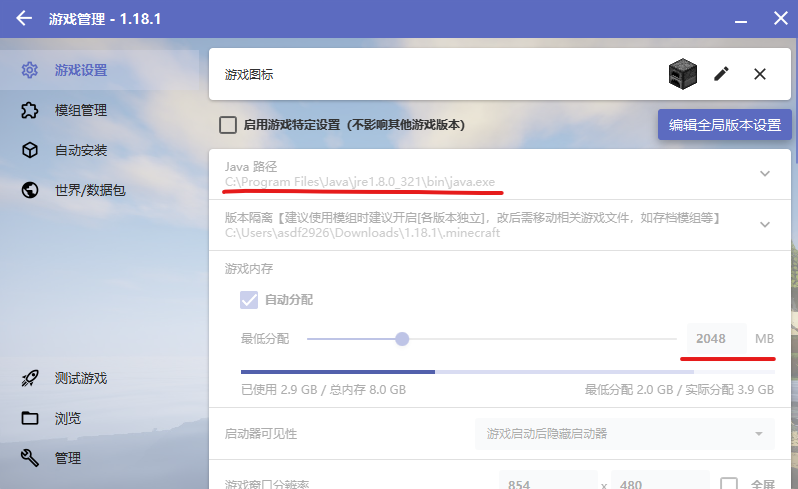Click the rocket icon for test game
This screenshot has height=489, width=798.
pyautogui.click(x=30, y=378)
